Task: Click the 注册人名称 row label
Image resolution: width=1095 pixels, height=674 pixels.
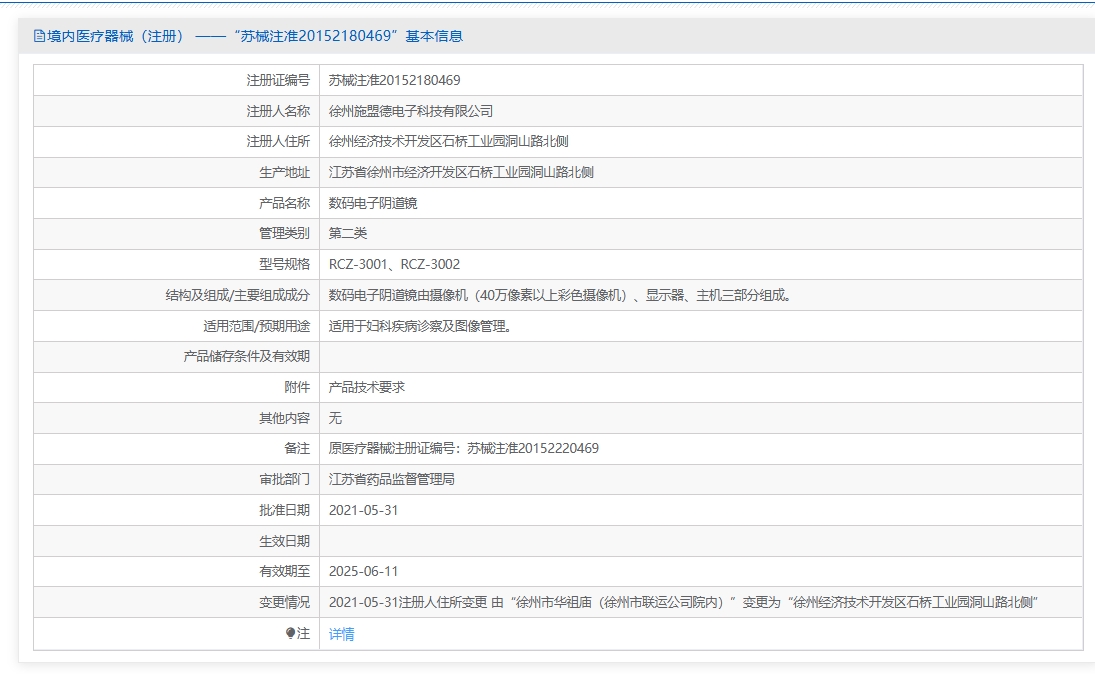Action: 278,111
